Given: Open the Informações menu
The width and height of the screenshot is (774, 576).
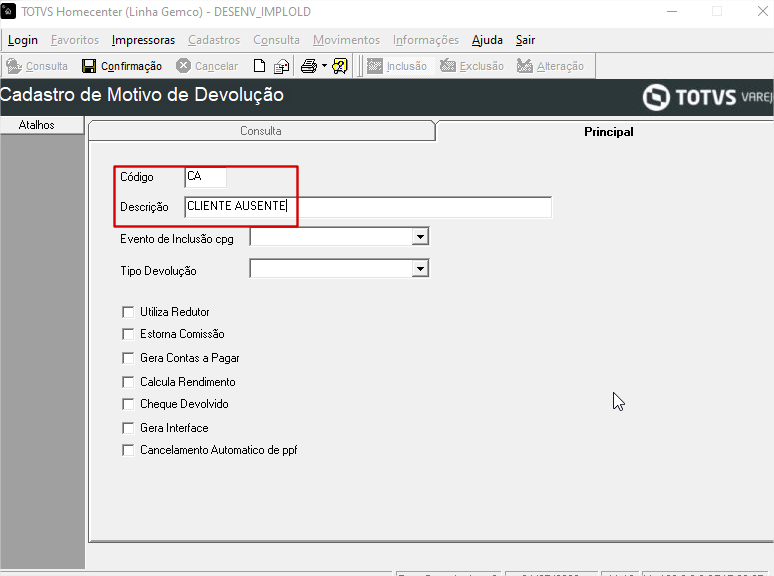Looking at the screenshot, I should point(426,40).
